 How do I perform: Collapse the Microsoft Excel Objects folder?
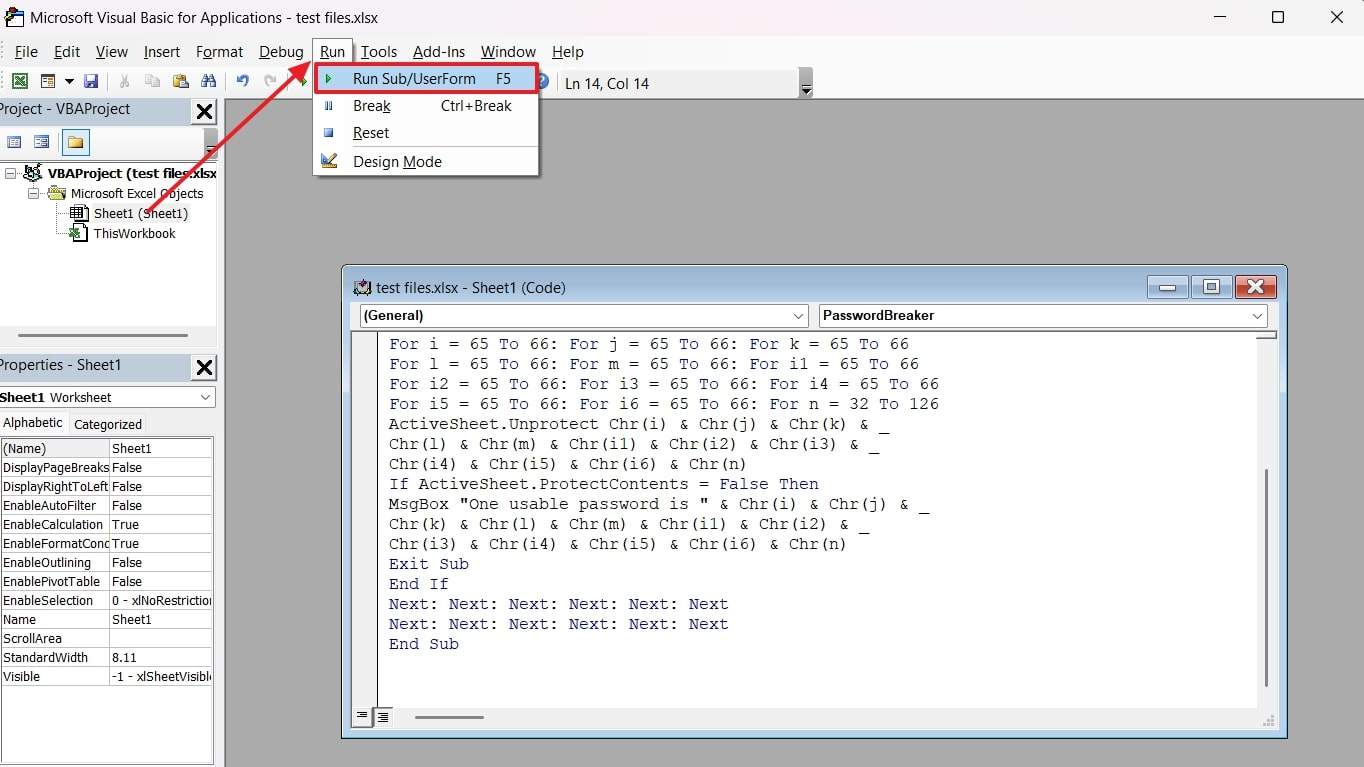pos(33,193)
